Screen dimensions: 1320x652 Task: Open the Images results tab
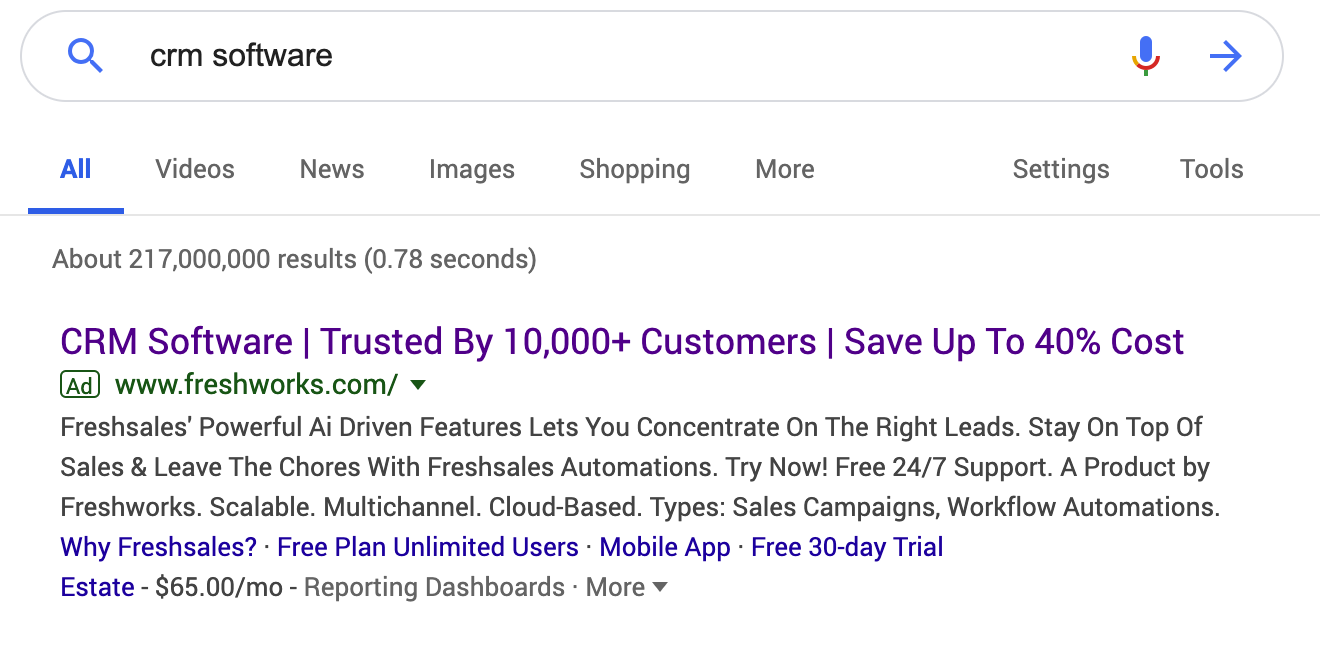tap(471, 170)
